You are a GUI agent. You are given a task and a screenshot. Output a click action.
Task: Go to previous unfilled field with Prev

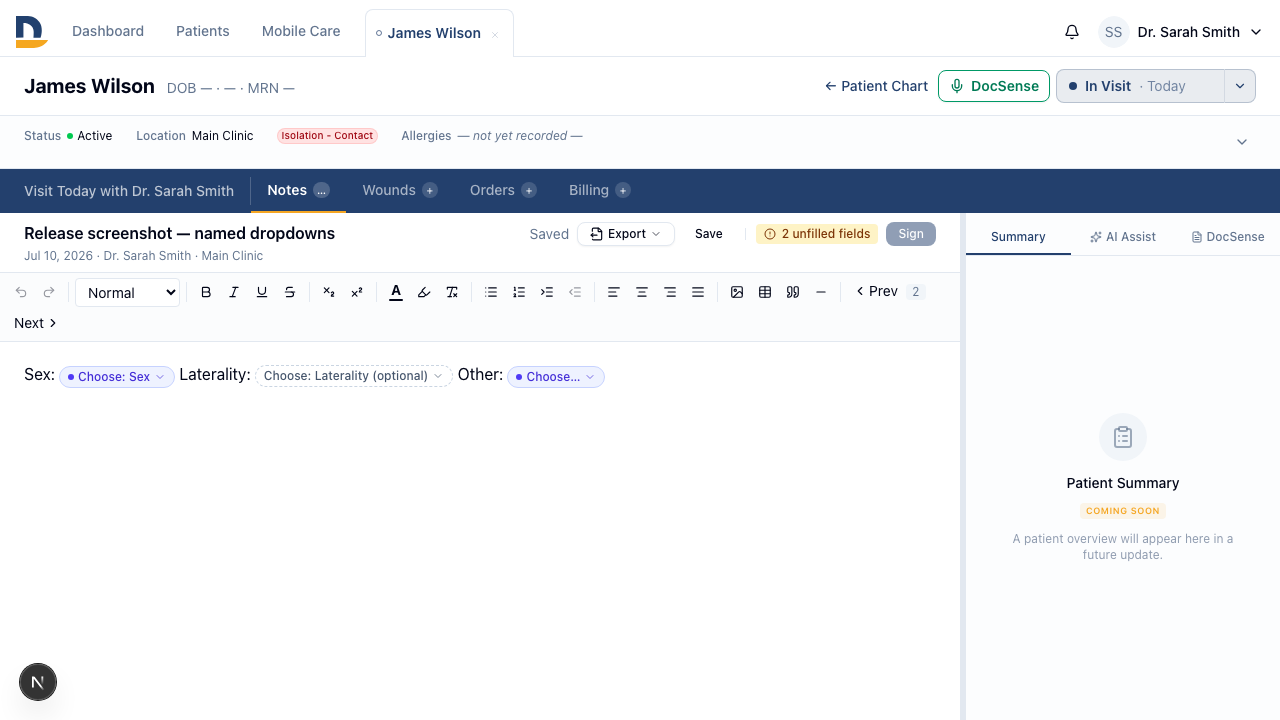pos(877,292)
